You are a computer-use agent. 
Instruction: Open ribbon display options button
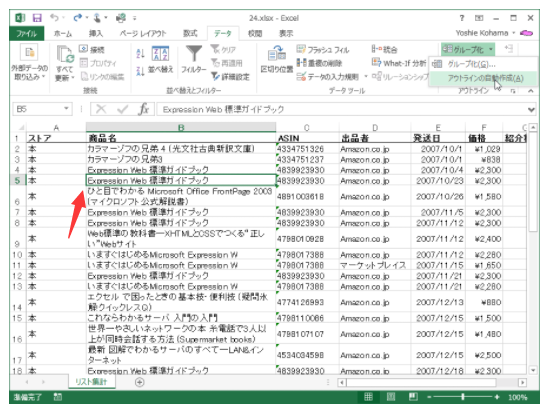479,18
